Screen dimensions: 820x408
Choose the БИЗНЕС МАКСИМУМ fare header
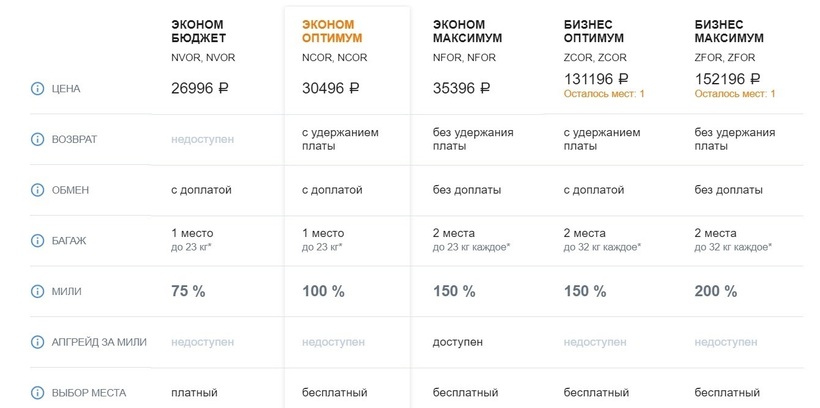(x=729, y=31)
